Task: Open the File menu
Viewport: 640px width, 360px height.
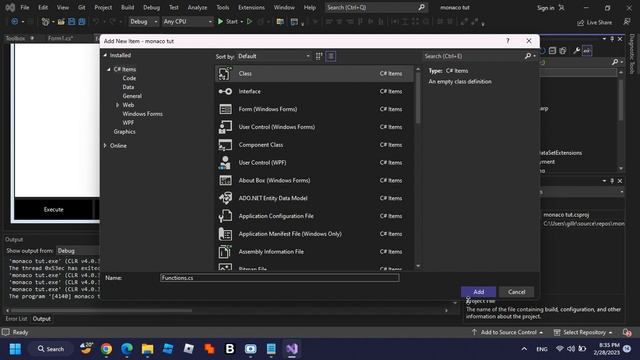Action: pos(25,7)
